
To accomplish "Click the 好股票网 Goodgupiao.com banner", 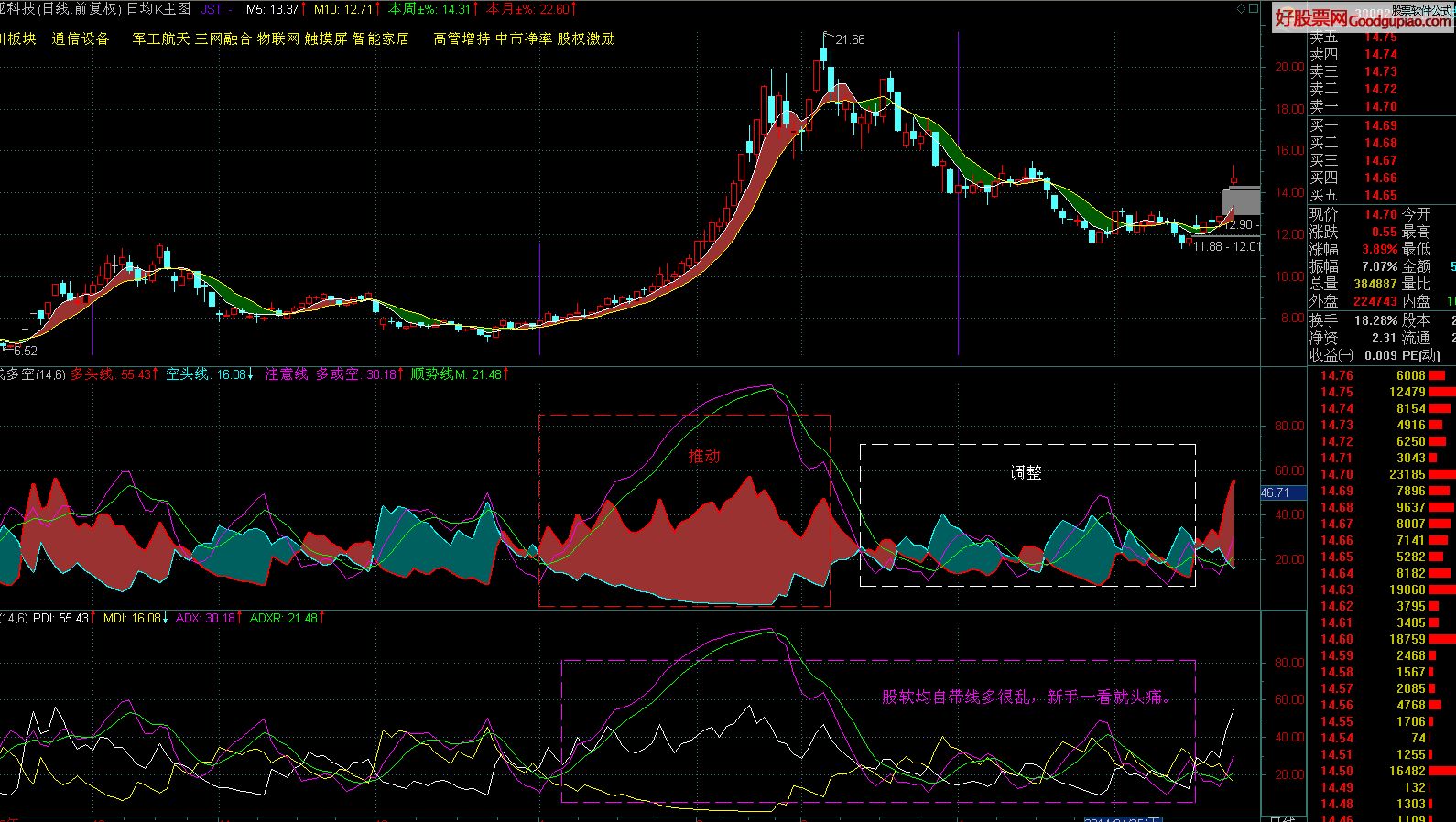I will [x=1364, y=17].
